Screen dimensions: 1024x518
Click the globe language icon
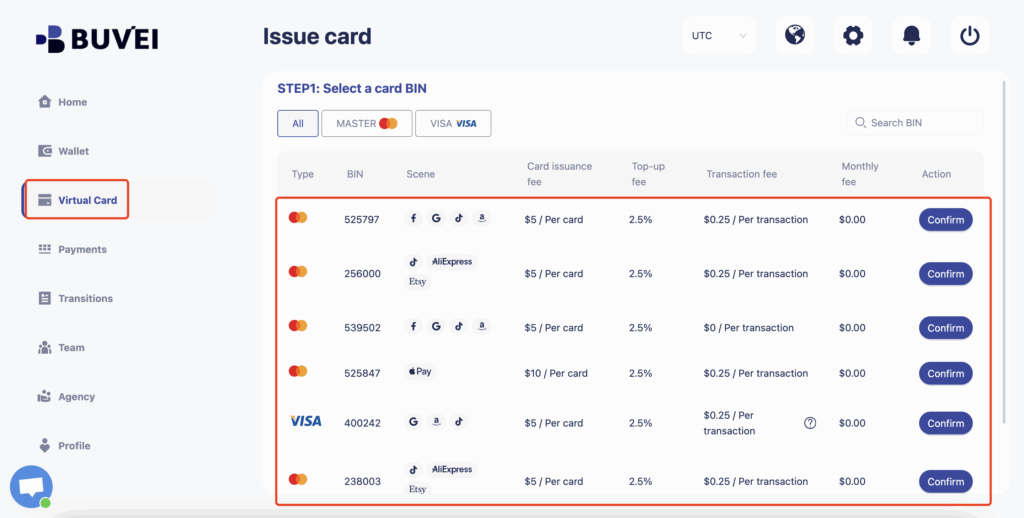795,36
